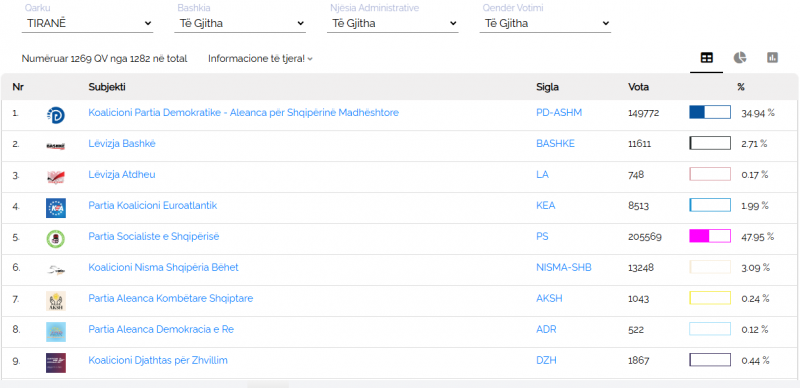Switch to bar chart view icon
The image size is (800, 388).
pyautogui.click(x=772, y=58)
